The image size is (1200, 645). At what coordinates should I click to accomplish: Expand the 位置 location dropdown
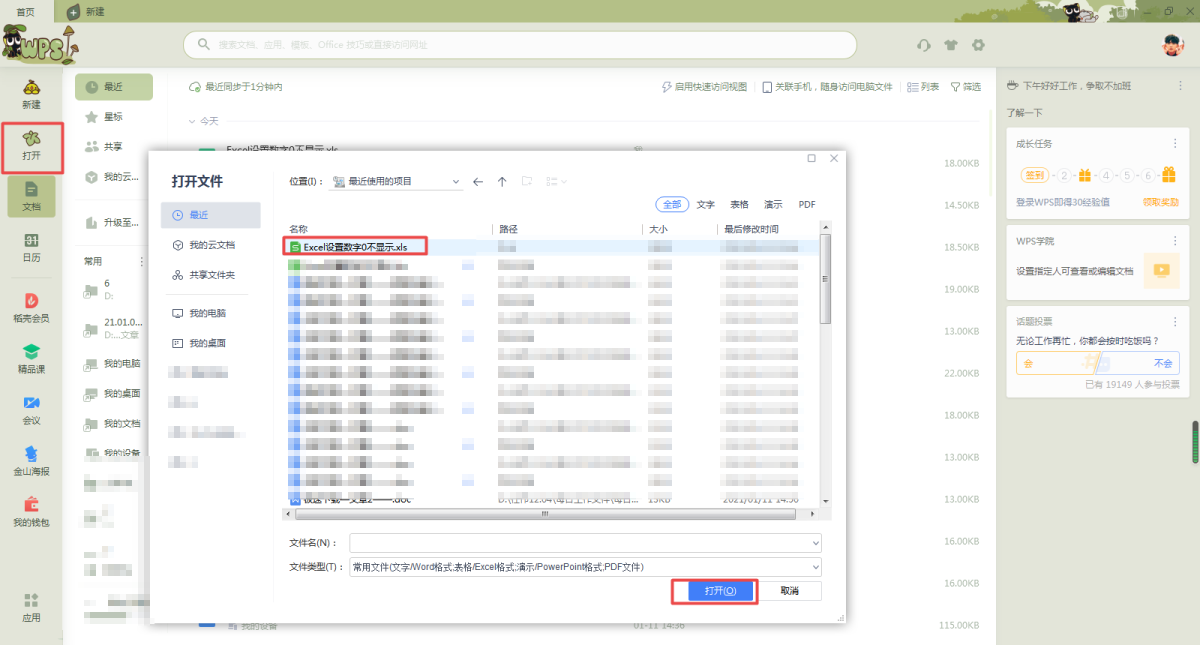point(456,182)
